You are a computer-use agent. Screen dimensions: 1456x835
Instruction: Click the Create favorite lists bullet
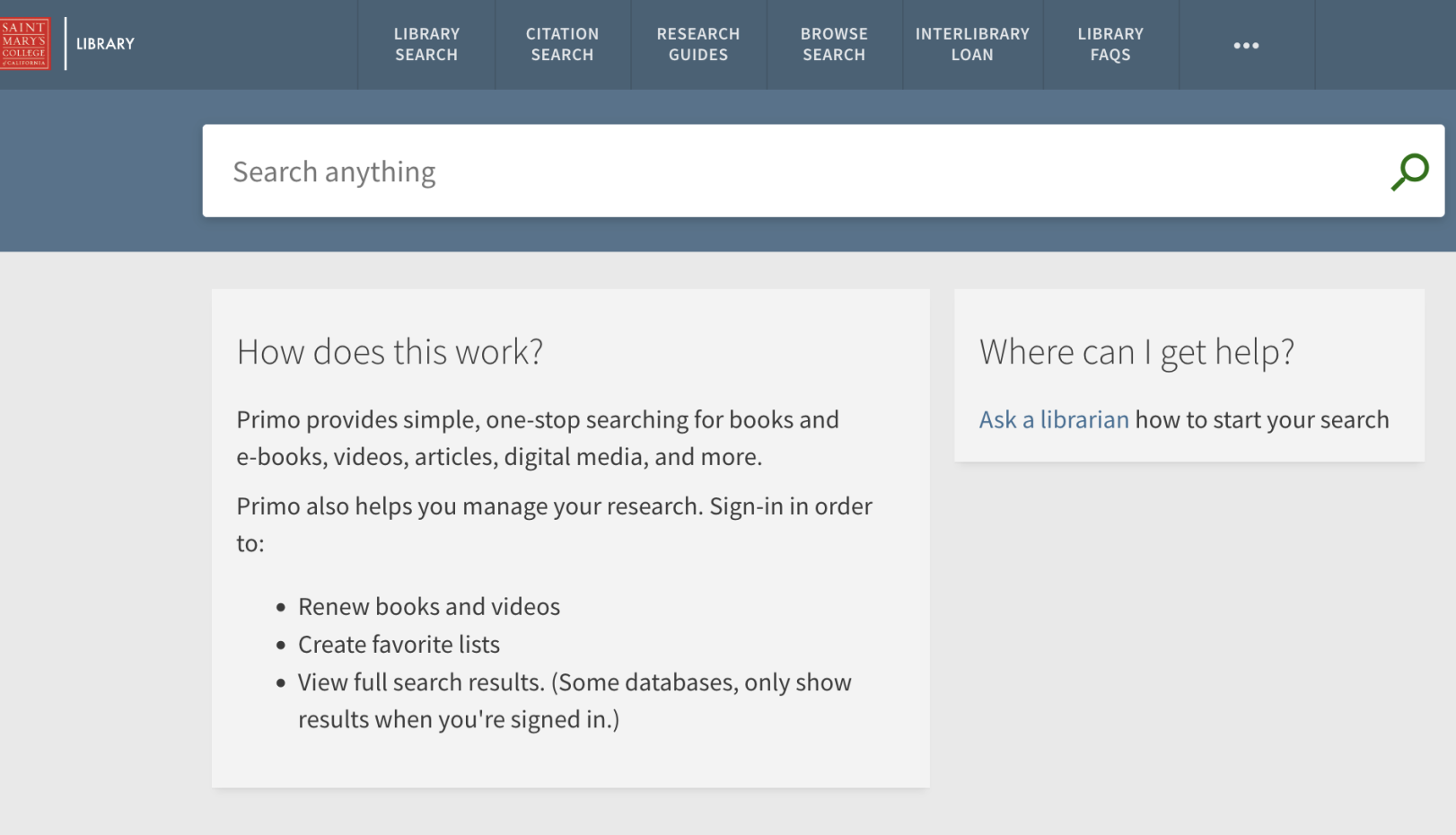399,645
